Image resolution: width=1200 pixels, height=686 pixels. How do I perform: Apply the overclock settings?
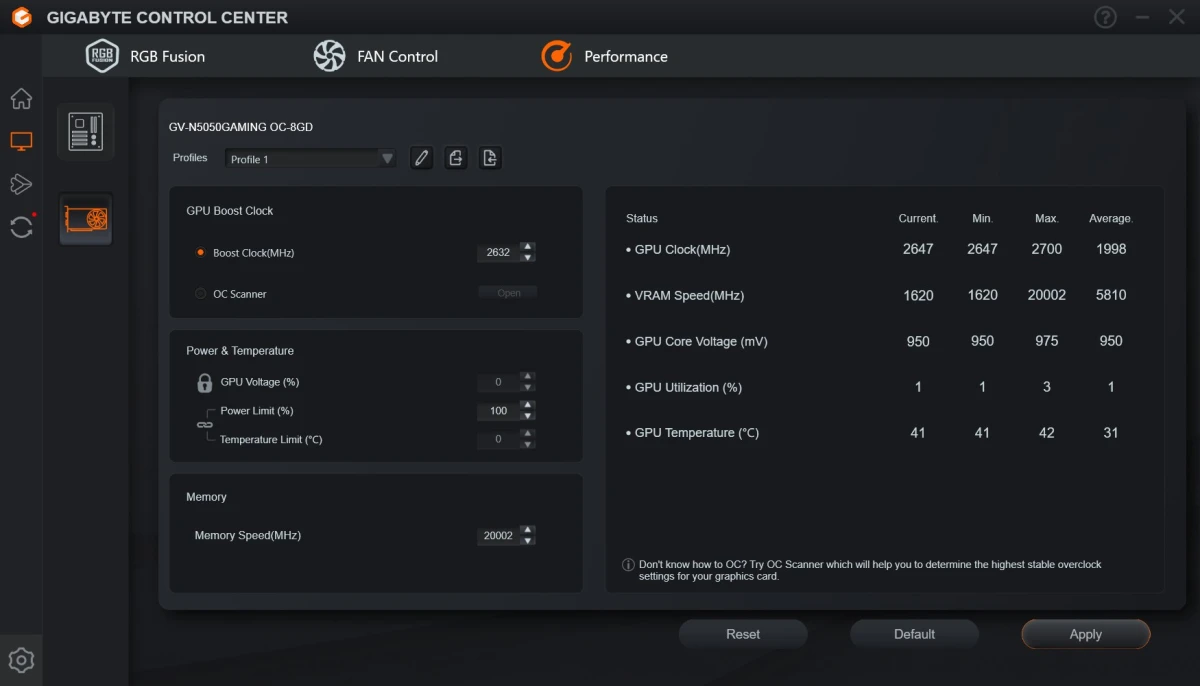pos(1086,633)
